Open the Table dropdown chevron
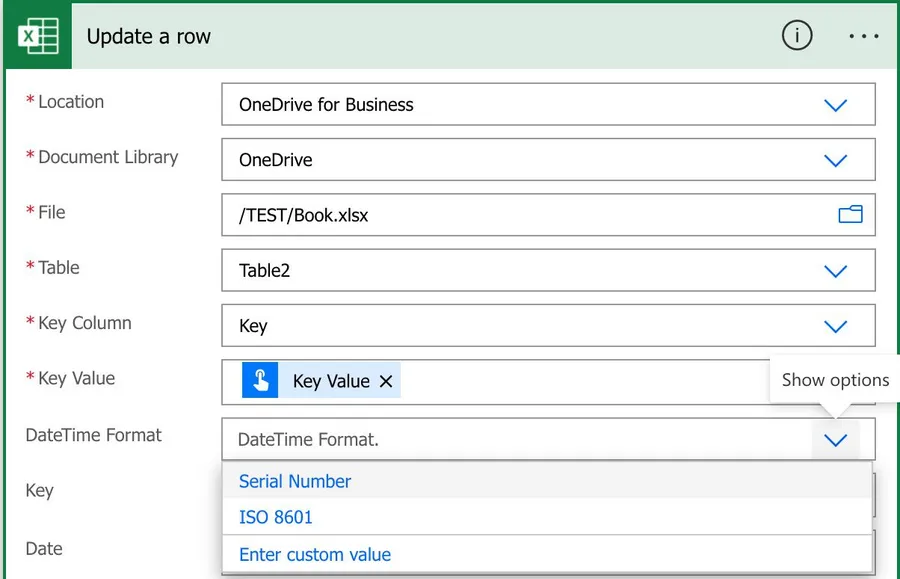The image size is (900, 579). 835,271
